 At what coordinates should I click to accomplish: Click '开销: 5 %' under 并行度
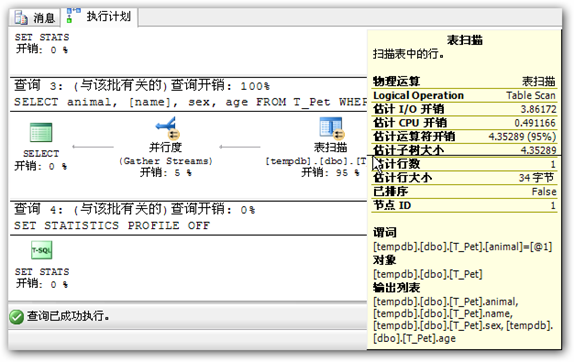pyautogui.click(x=165, y=172)
